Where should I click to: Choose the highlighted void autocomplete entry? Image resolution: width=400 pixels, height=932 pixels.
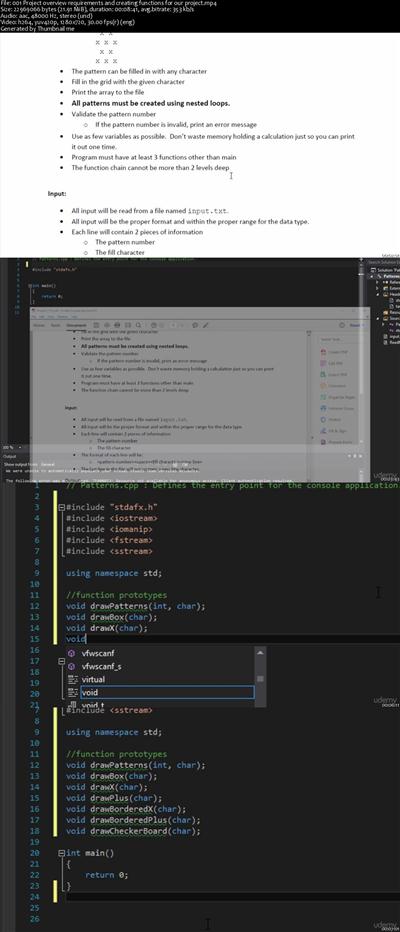(160, 692)
